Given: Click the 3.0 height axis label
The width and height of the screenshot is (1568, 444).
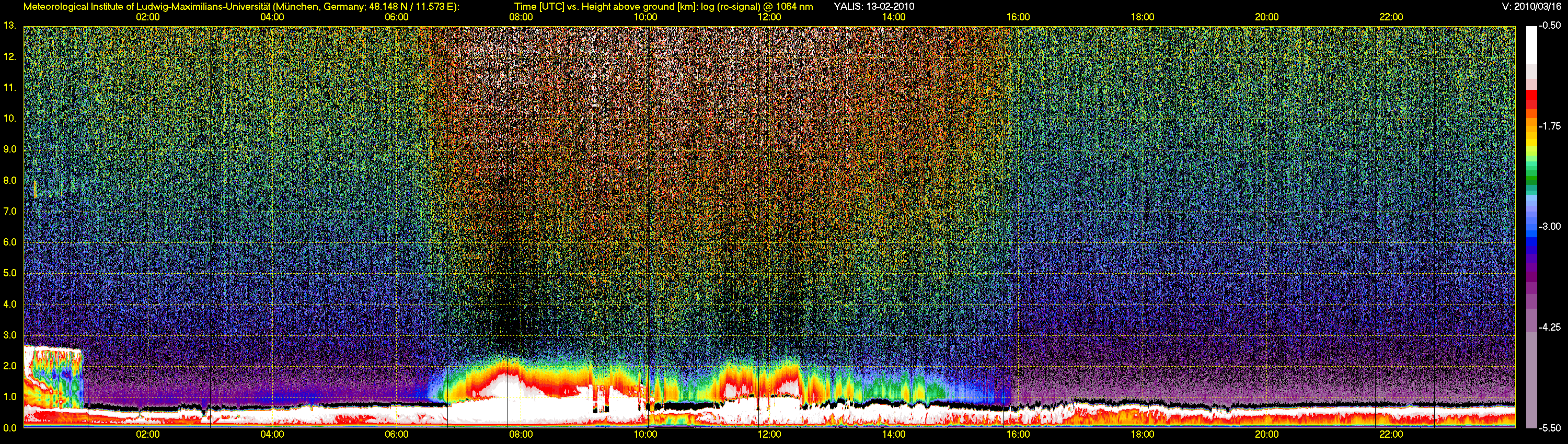Looking at the screenshot, I should pyautogui.click(x=10, y=335).
